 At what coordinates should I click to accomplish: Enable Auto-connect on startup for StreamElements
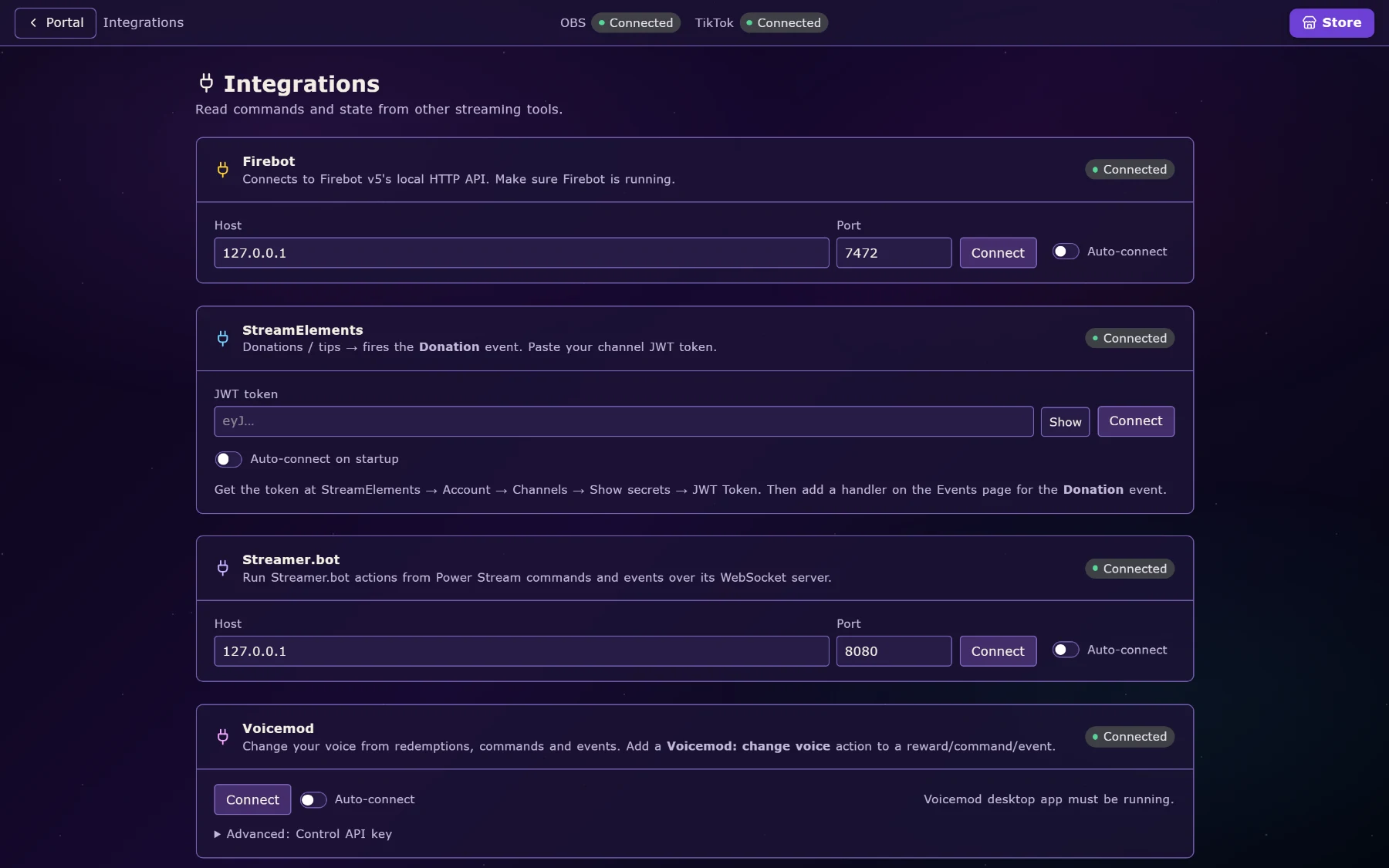pos(228,459)
